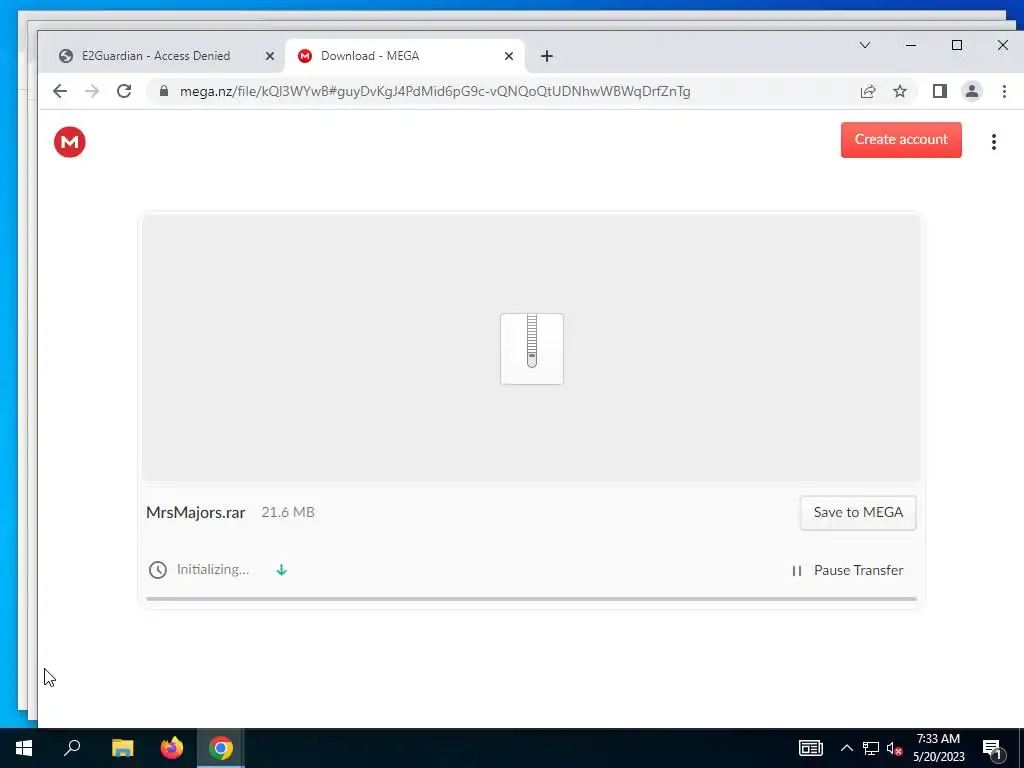Click the clock icon beside Initializing
This screenshot has width=1024, height=768.
point(157,570)
